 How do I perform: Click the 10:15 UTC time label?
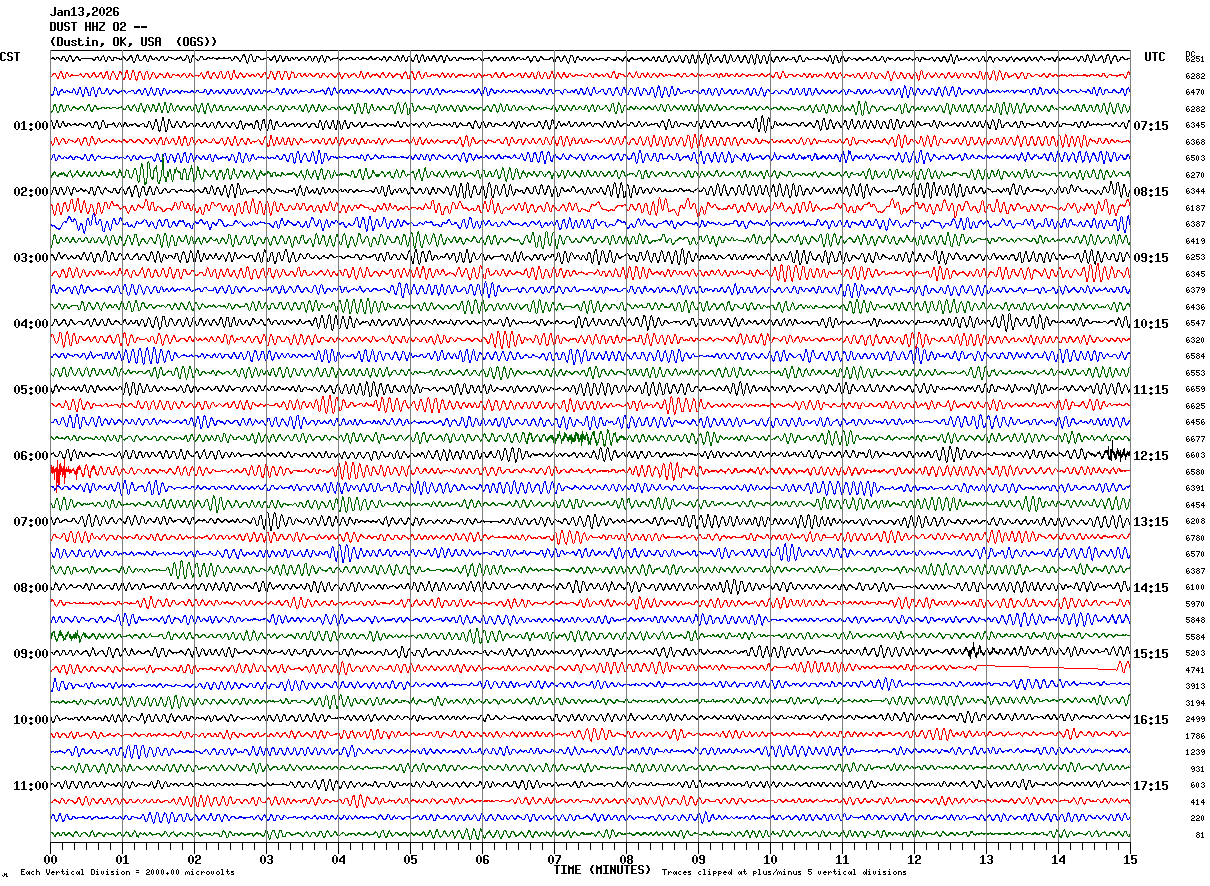pos(1151,324)
